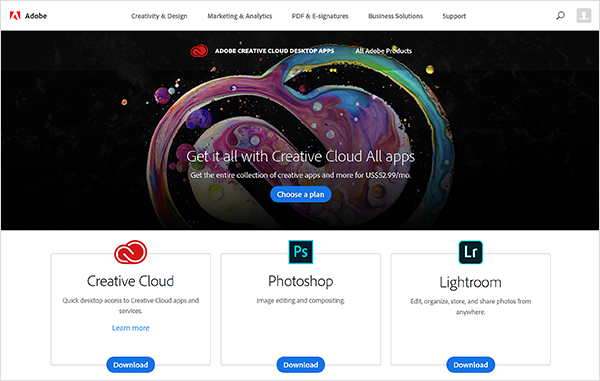Download Creative Cloud desktop app
Viewport: 600px width, 381px height.
coord(130,365)
